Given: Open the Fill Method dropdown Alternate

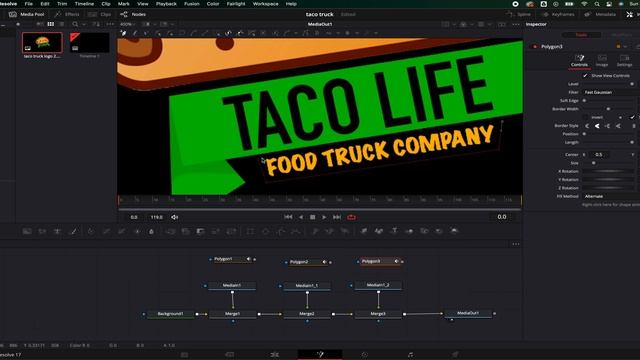Looking at the screenshot, I should [x=610, y=196].
